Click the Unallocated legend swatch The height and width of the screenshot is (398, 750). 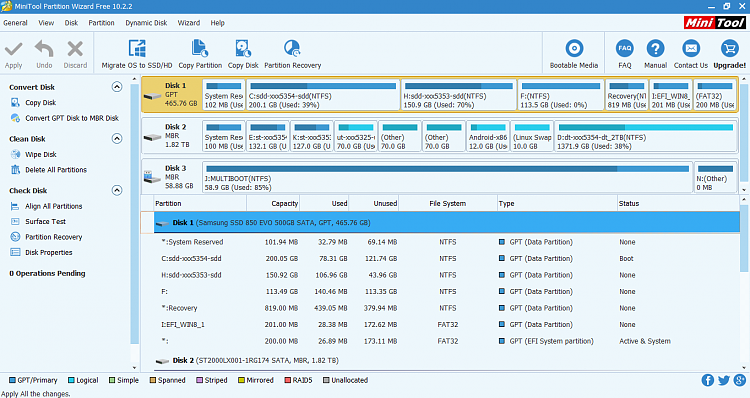(x=326, y=380)
